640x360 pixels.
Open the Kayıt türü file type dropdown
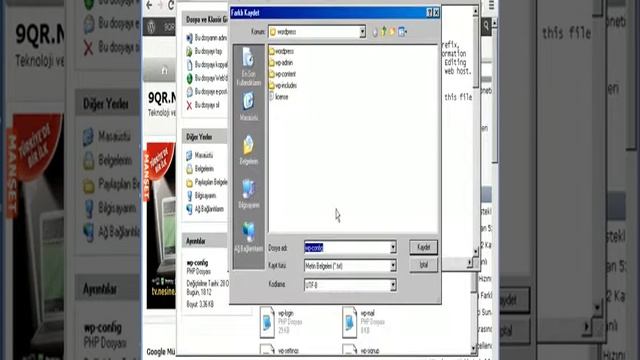(x=393, y=266)
